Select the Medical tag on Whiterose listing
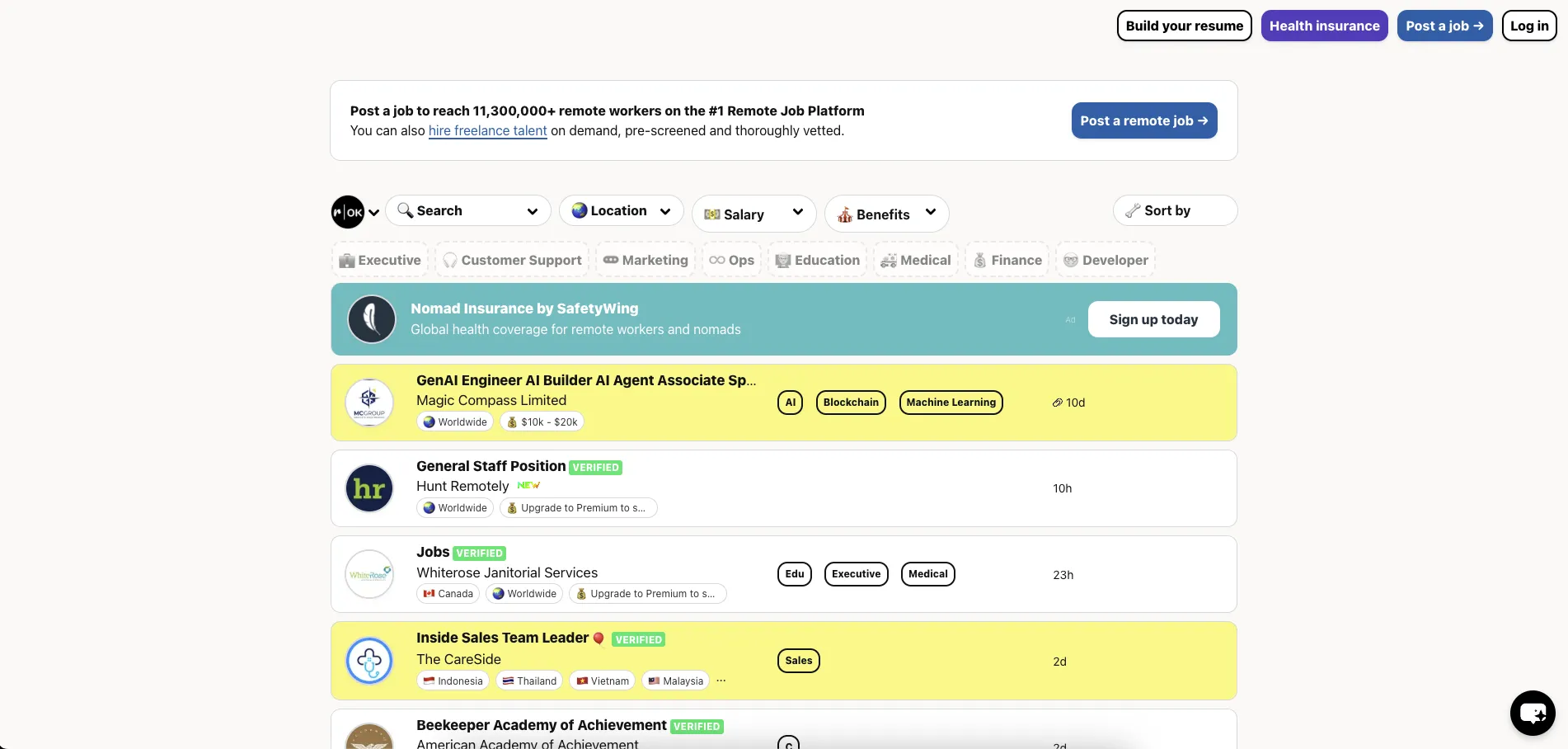Image resolution: width=1568 pixels, height=749 pixels. [928, 574]
